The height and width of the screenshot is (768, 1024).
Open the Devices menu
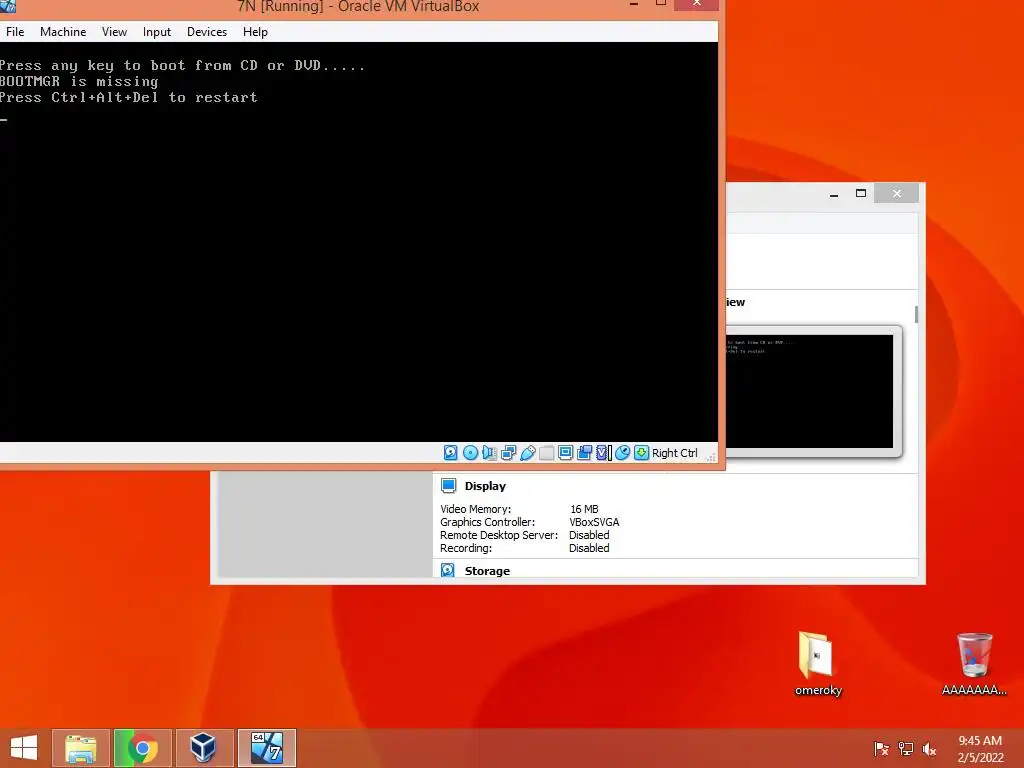click(x=207, y=32)
